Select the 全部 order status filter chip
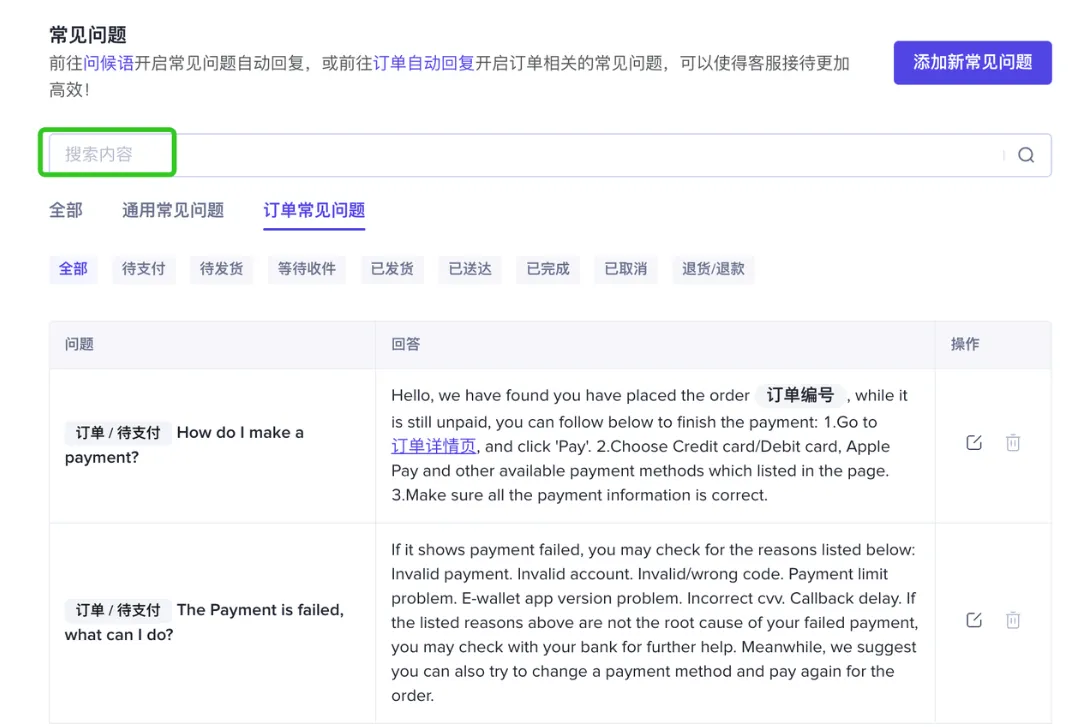 coord(73,269)
